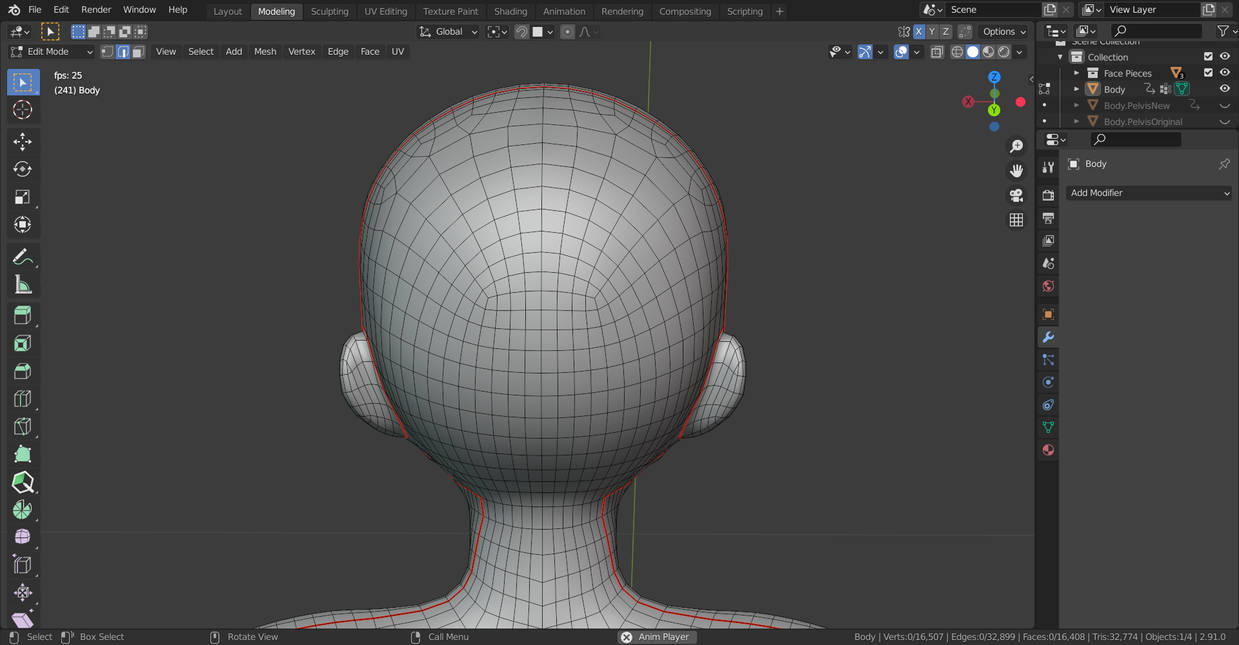Image resolution: width=1239 pixels, height=645 pixels.
Task: Open the Material properties tab
Action: tap(1048, 450)
